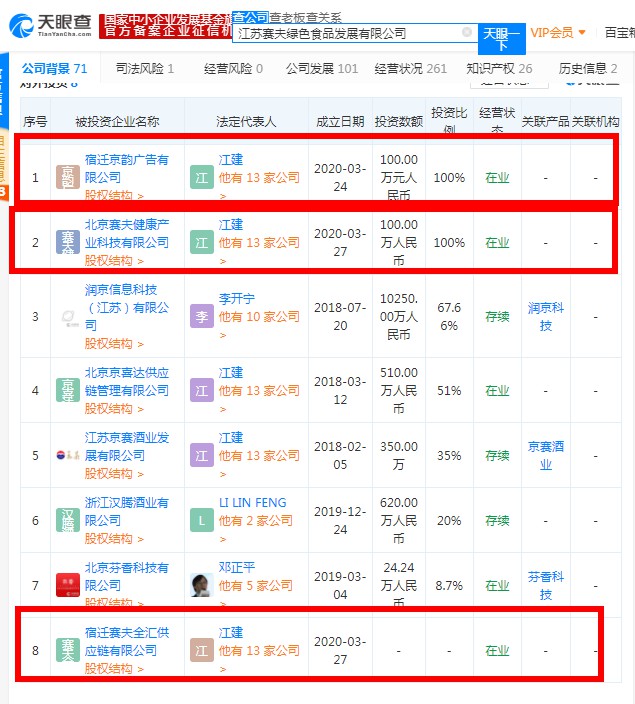Open the logo icon of 北京赛夫健康产业科技有限公司
635x704 pixels.
(x=68, y=242)
